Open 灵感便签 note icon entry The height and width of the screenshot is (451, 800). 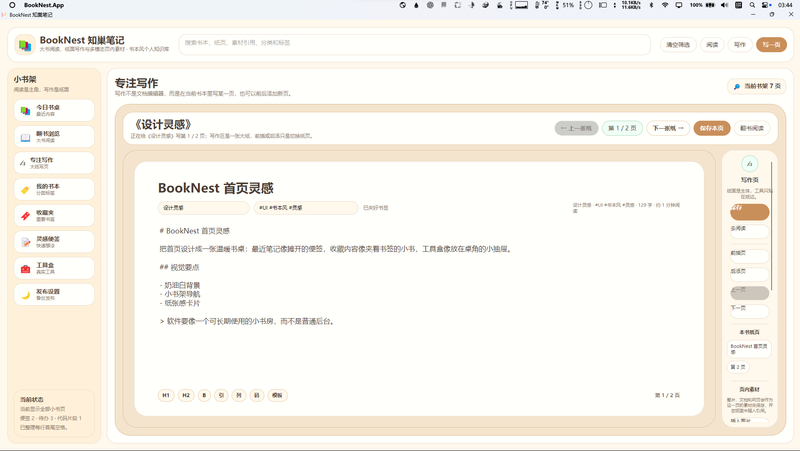click(x=54, y=242)
